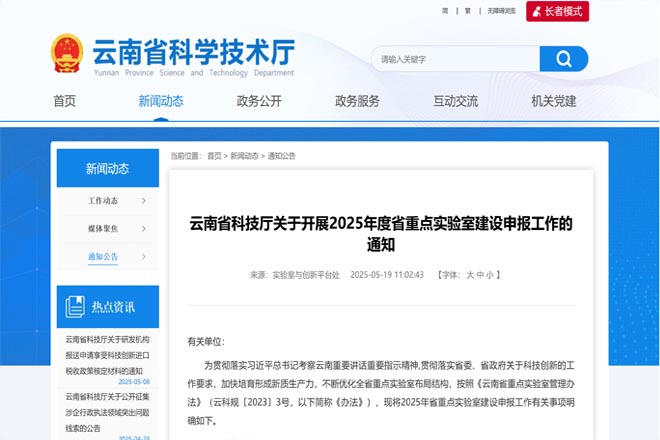Open the 政务公开 navigation tab

[259, 101]
